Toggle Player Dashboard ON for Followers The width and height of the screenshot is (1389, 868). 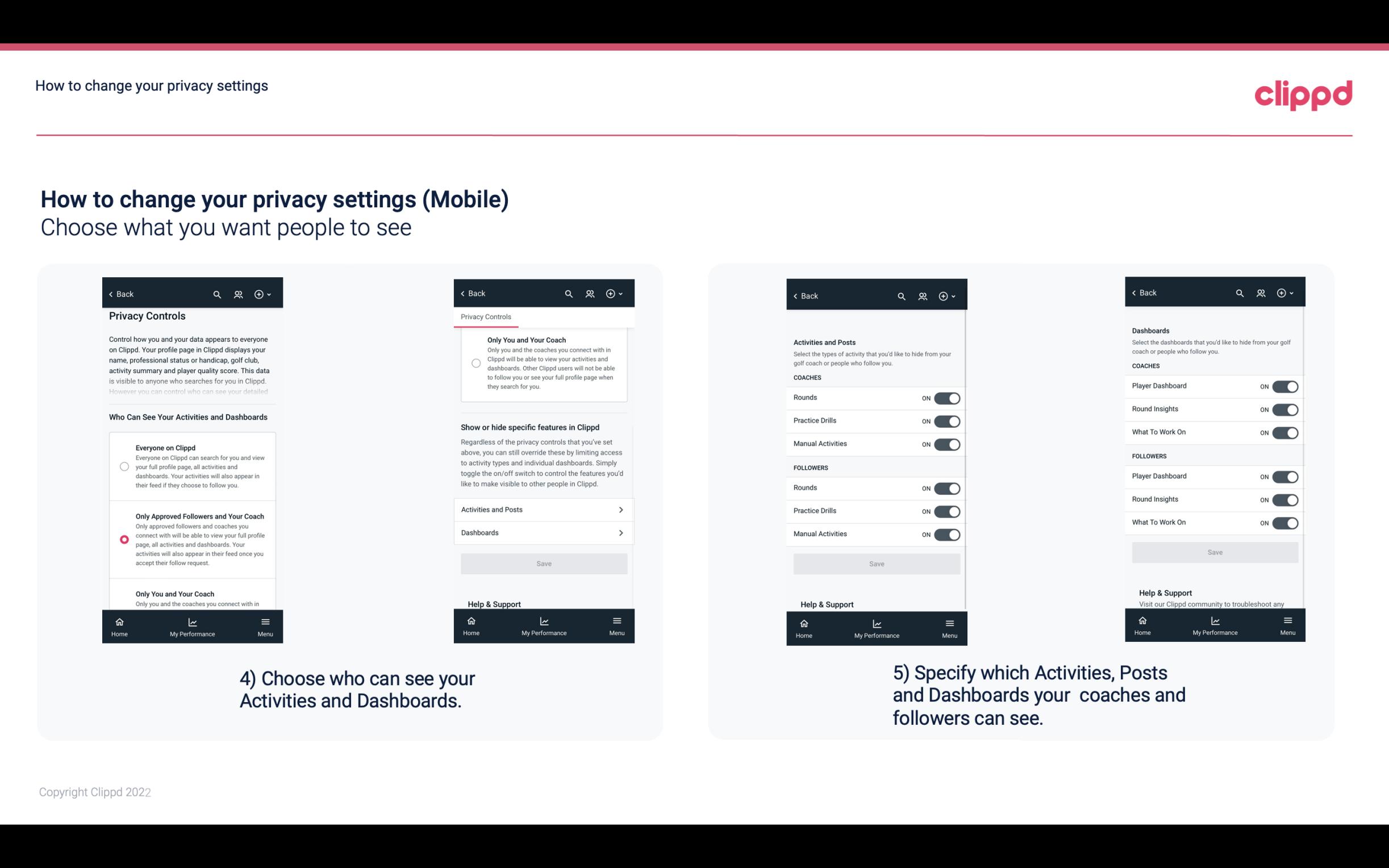(x=1285, y=476)
